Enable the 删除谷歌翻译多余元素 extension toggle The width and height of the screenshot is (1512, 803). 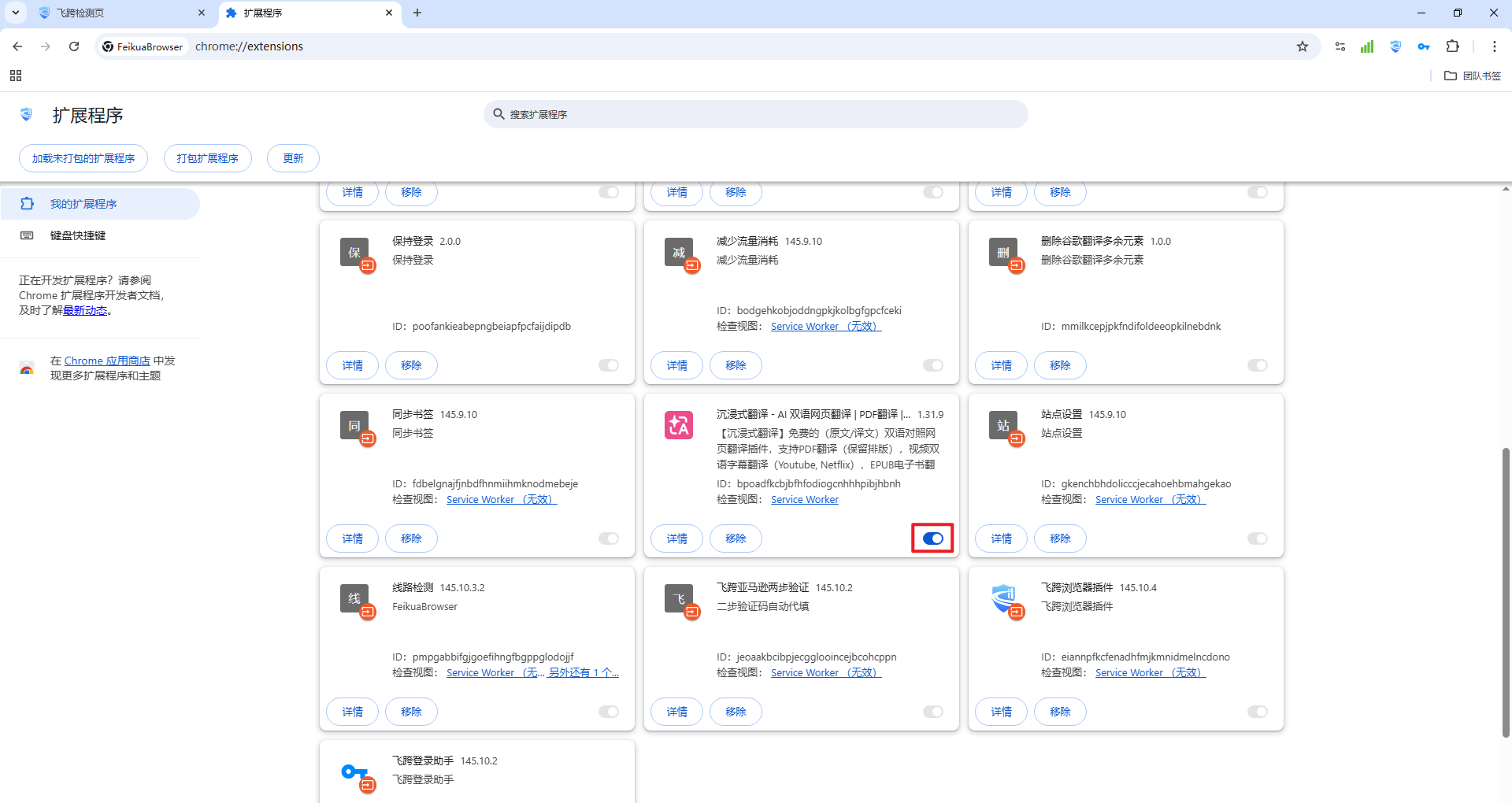tap(1258, 365)
